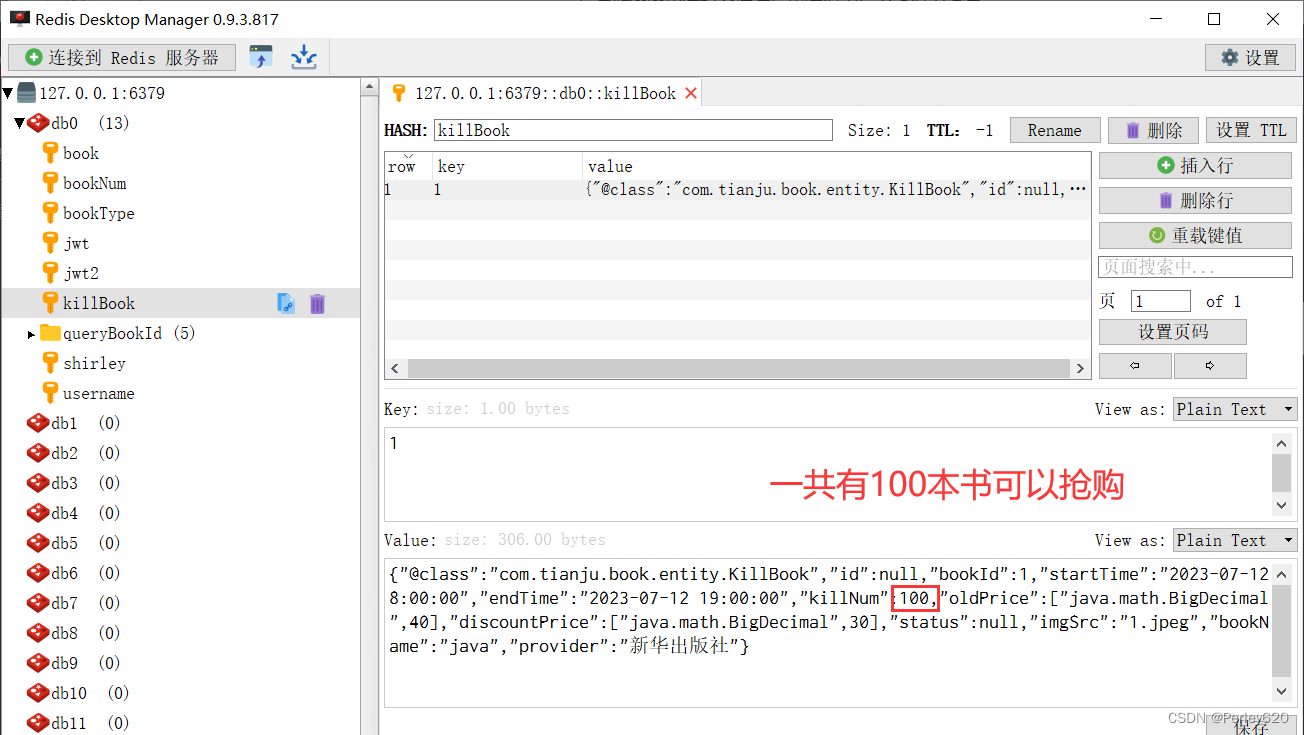The image size is (1304, 735).
Task: Click the key editor's vertical scrollbar up arrow
Action: [x=1282, y=443]
